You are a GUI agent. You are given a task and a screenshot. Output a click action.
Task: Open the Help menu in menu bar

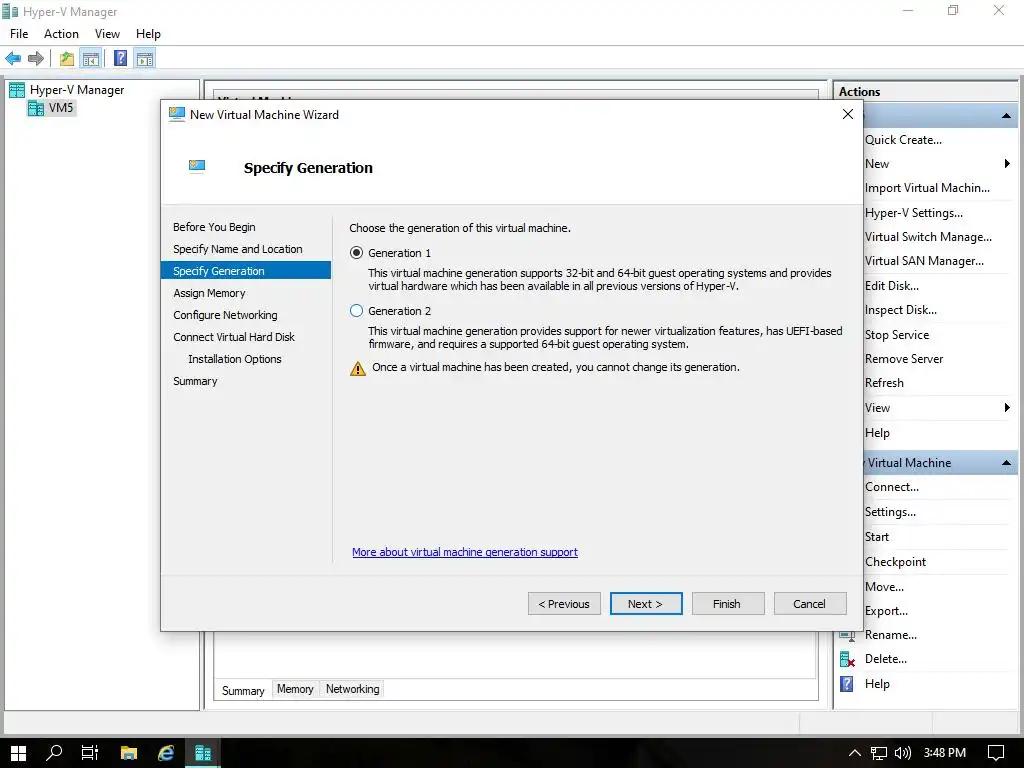pos(148,34)
